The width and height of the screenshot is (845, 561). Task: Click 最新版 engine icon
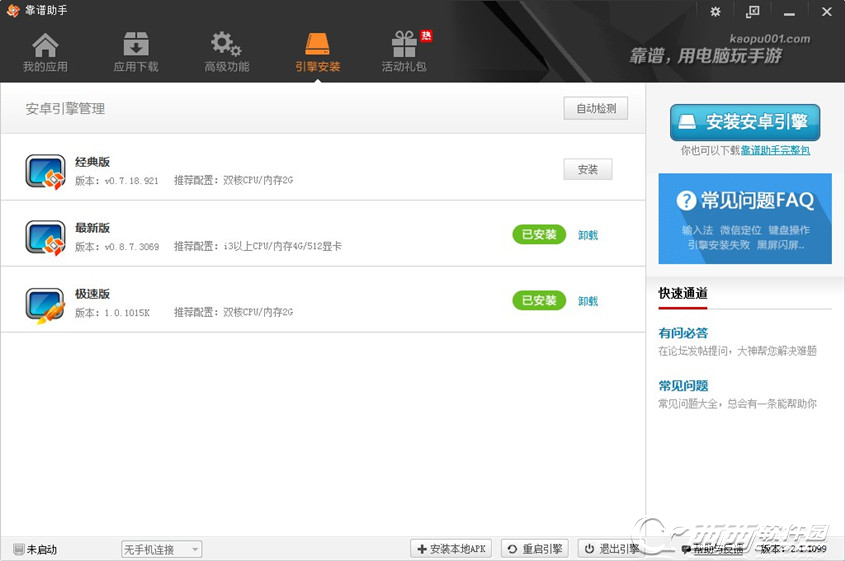tap(46, 238)
